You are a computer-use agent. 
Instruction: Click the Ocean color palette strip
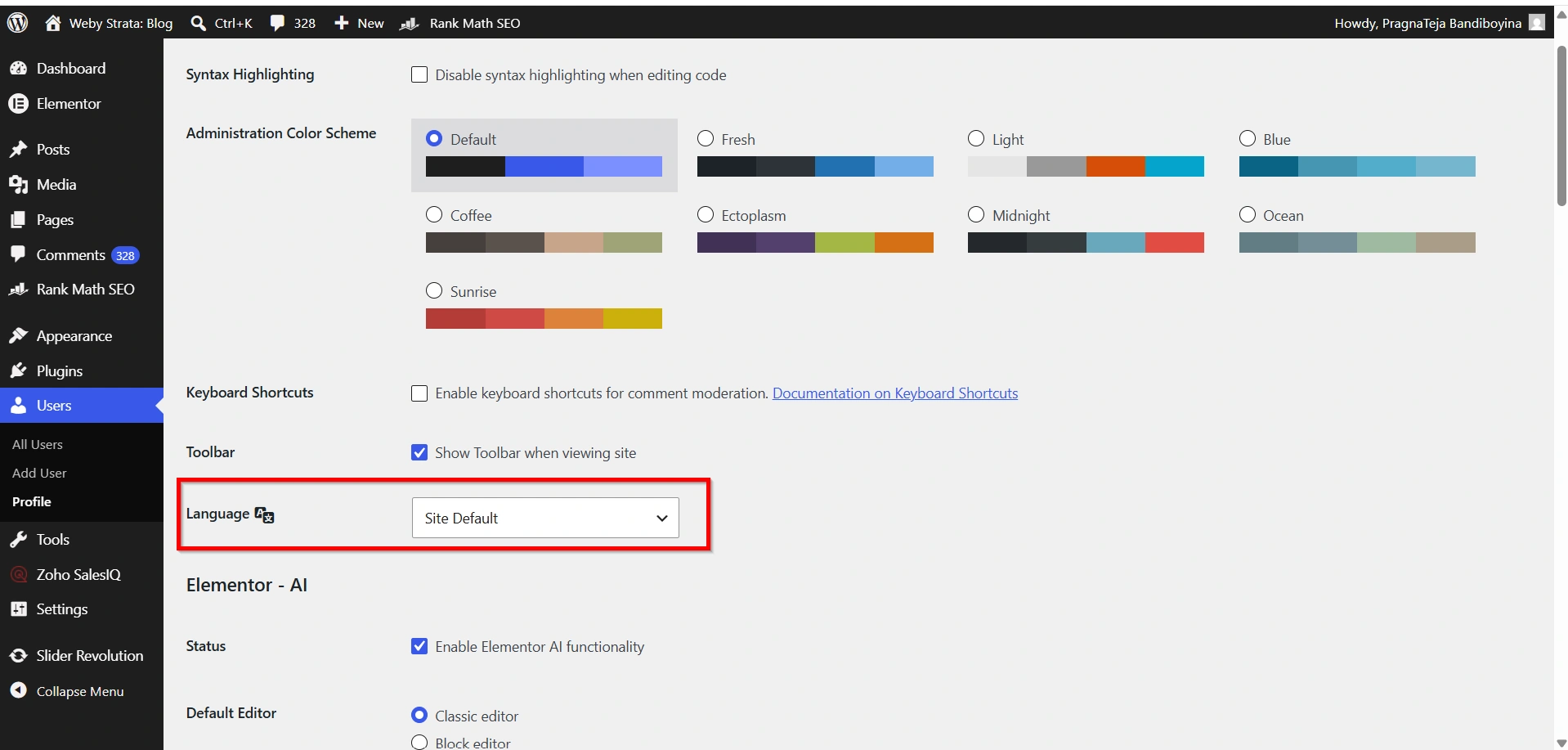[x=1357, y=243]
